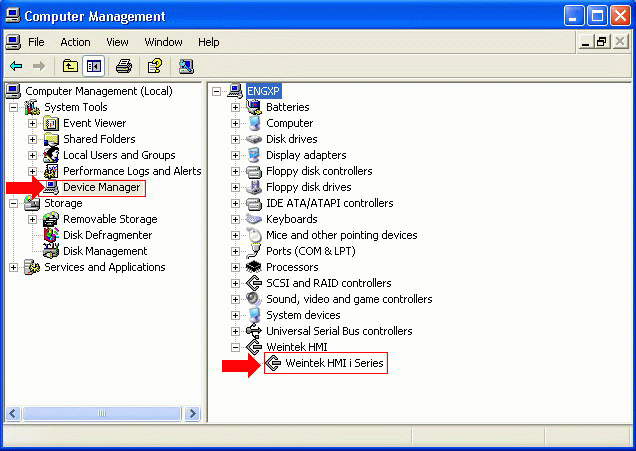The width and height of the screenshot is (636, 451).
Task: Open the Action menu
Action: pyautogui.click(x=75, y=42)
